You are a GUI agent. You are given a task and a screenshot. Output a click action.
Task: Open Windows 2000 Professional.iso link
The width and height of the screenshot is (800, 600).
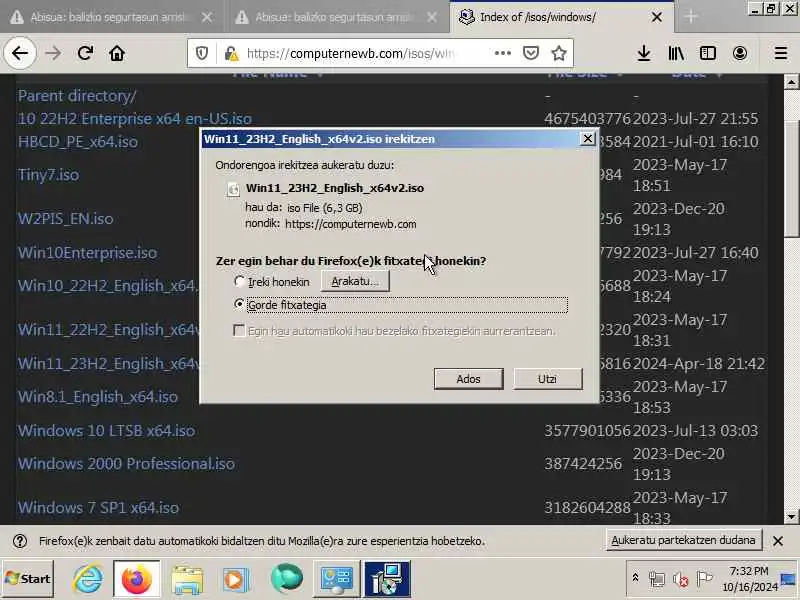[x=126, y=464]
